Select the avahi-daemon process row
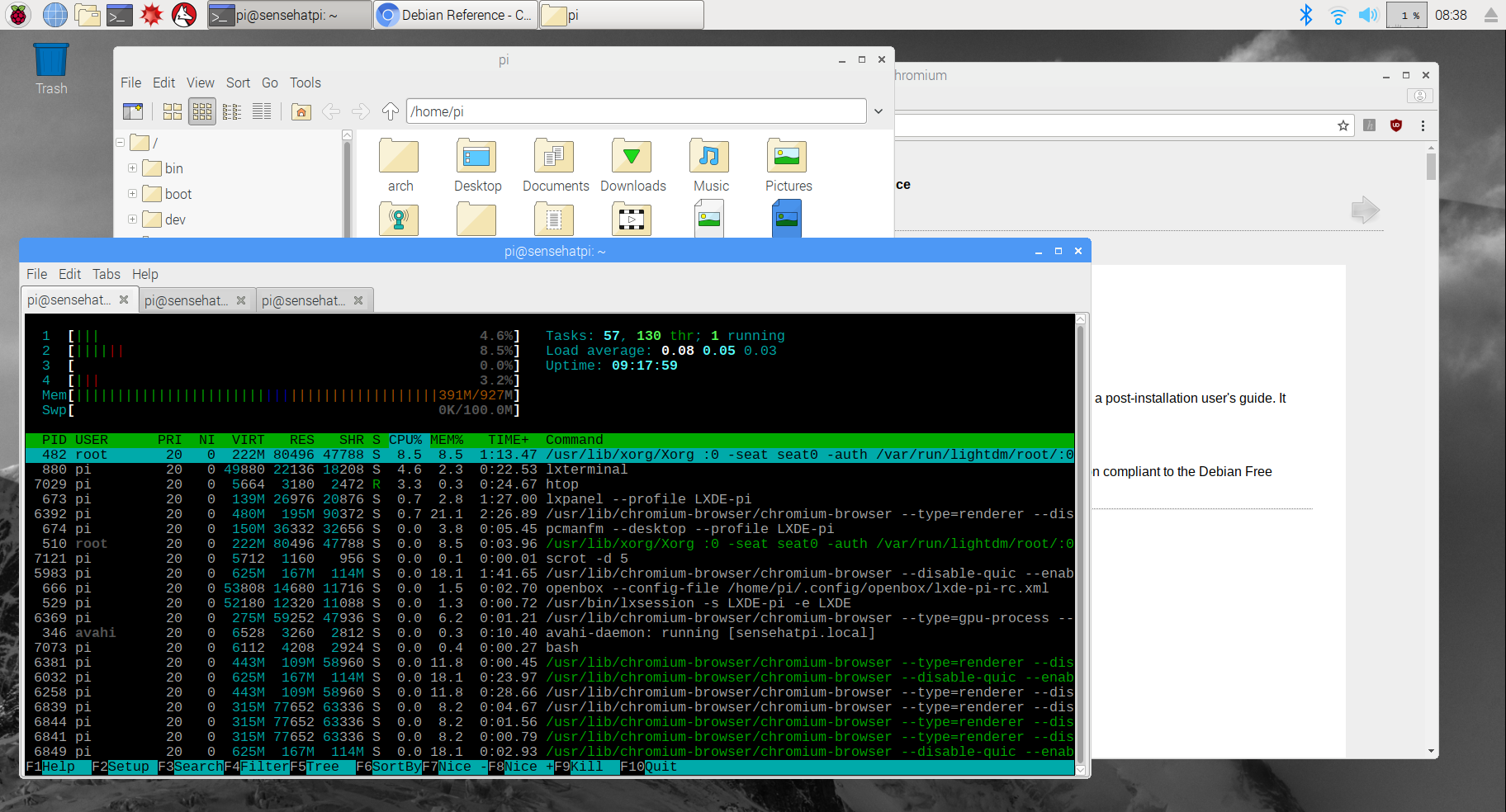Viewport: 1506px width, 812px height. (550, 633)
